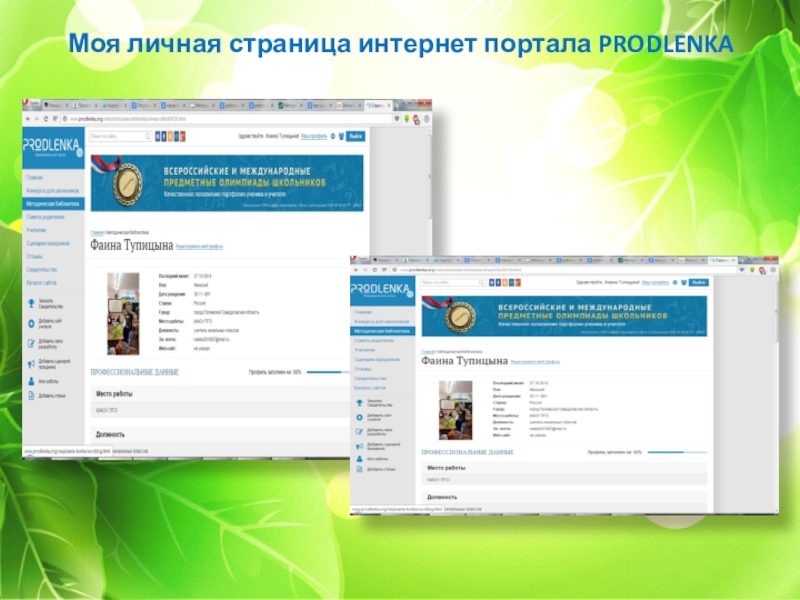The height and width of the screenshot is (600, 800).
Task: Click the document icon 'Добавить статью' in upper-left window
Action: click(x=31, y=395)
